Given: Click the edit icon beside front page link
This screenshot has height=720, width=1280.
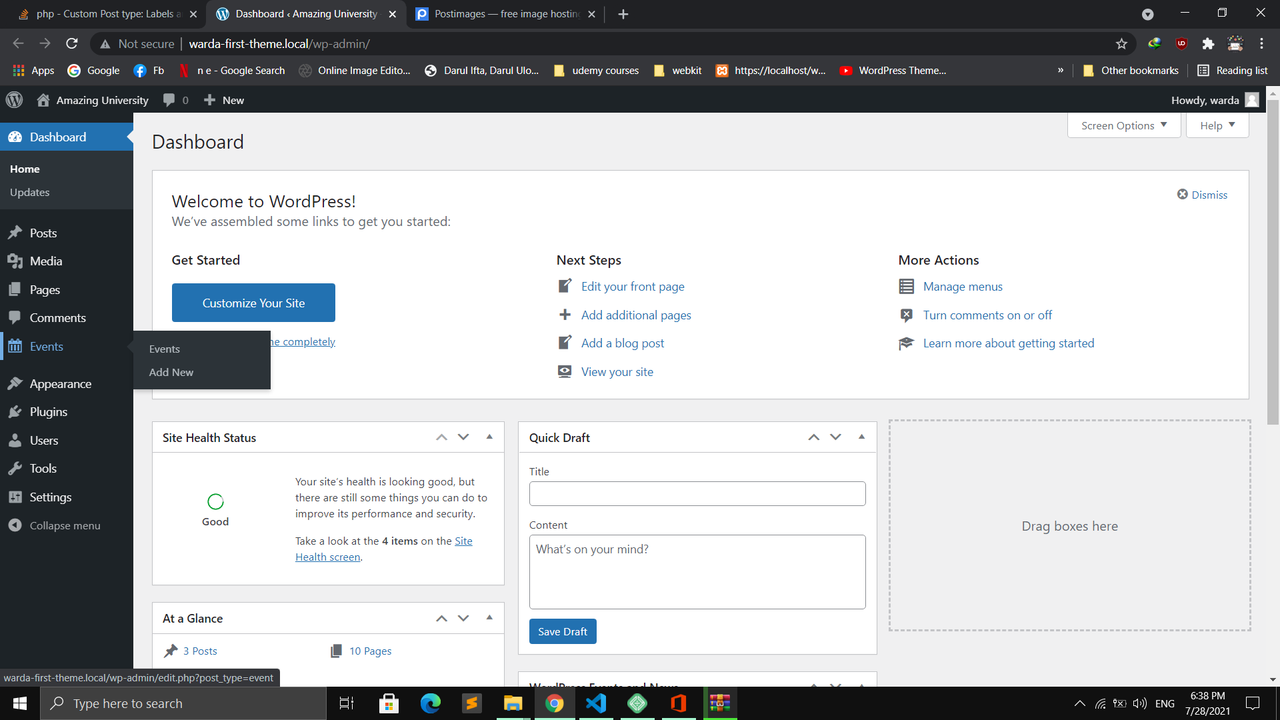Looking at the screenshot, I should coord(565,286).
